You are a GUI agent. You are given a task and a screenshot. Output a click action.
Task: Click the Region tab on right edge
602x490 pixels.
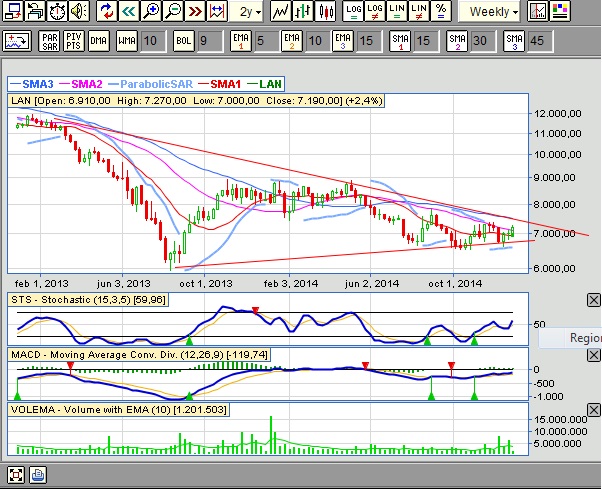[x=584, y=338]
